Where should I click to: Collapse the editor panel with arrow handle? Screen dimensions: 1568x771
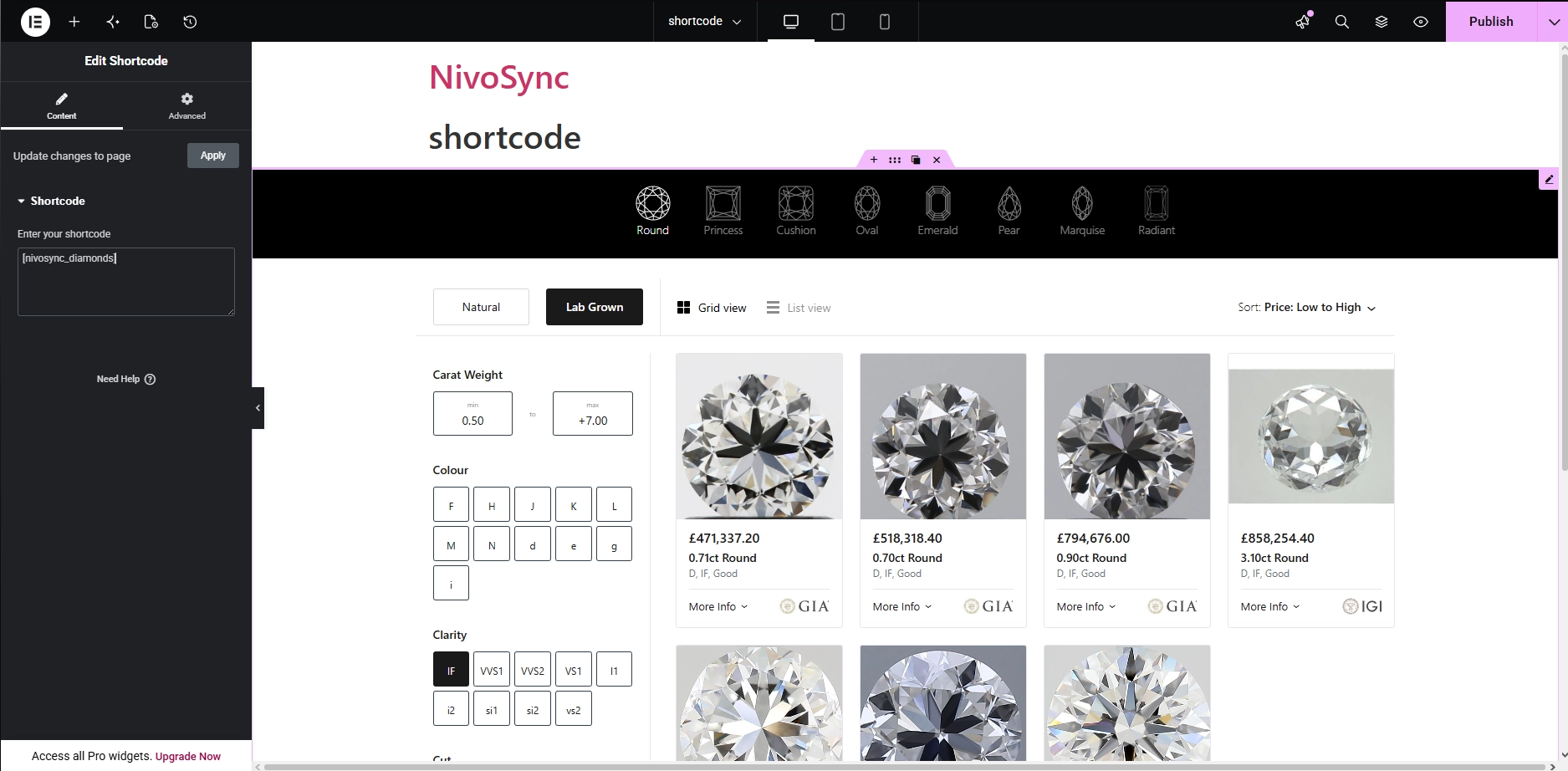point(258,408)
